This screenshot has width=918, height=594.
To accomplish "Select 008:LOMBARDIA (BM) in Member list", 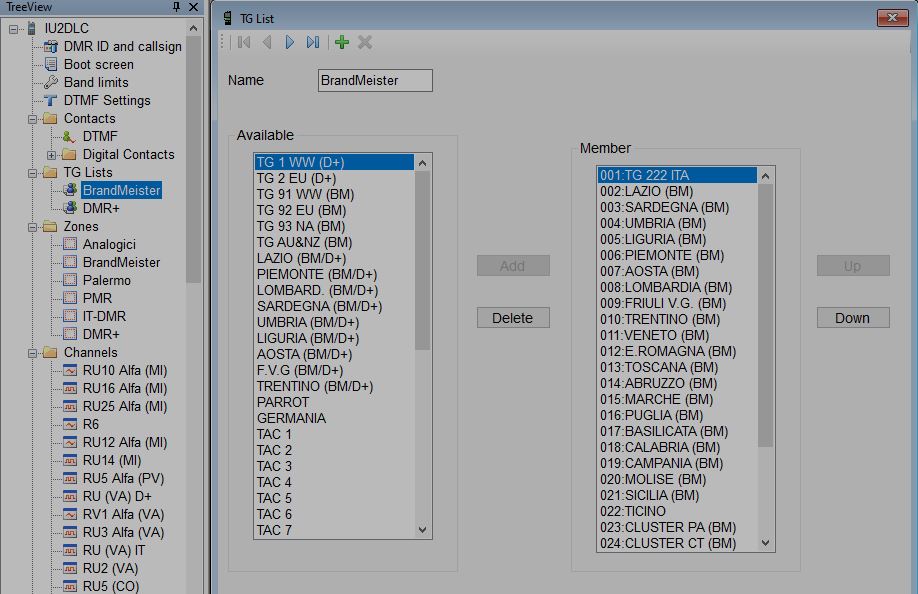I will tap(677, 287).
